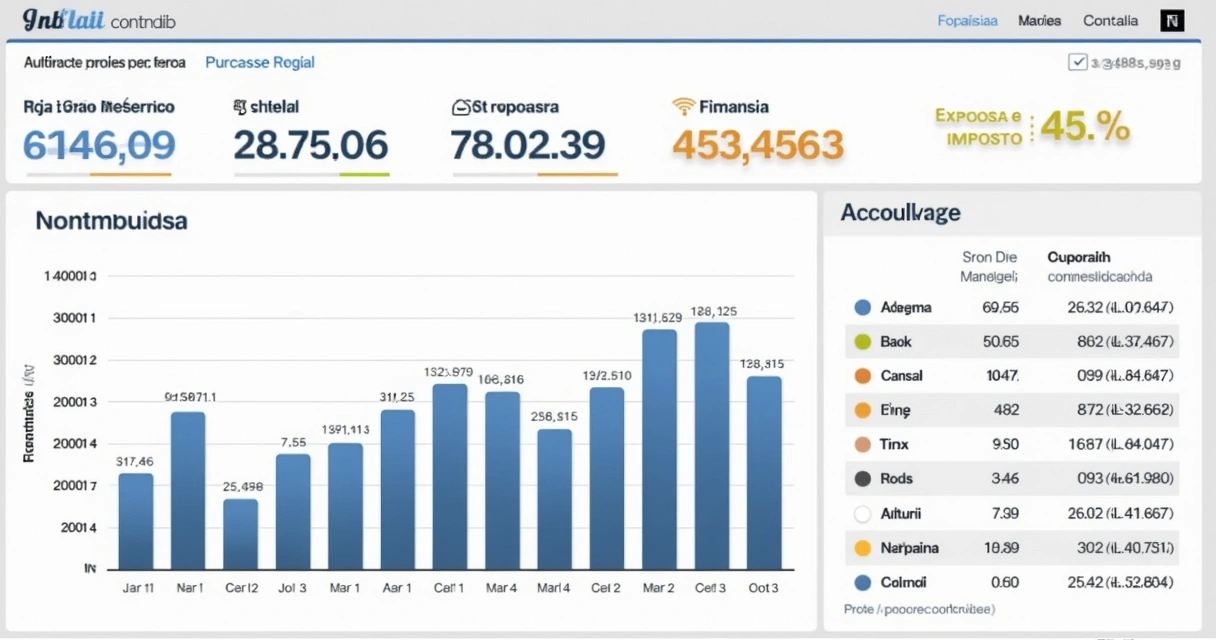Viewport: 1216px width, 640px height.
Task: Click the dark dot next to Rods
Action: [863, 479]
